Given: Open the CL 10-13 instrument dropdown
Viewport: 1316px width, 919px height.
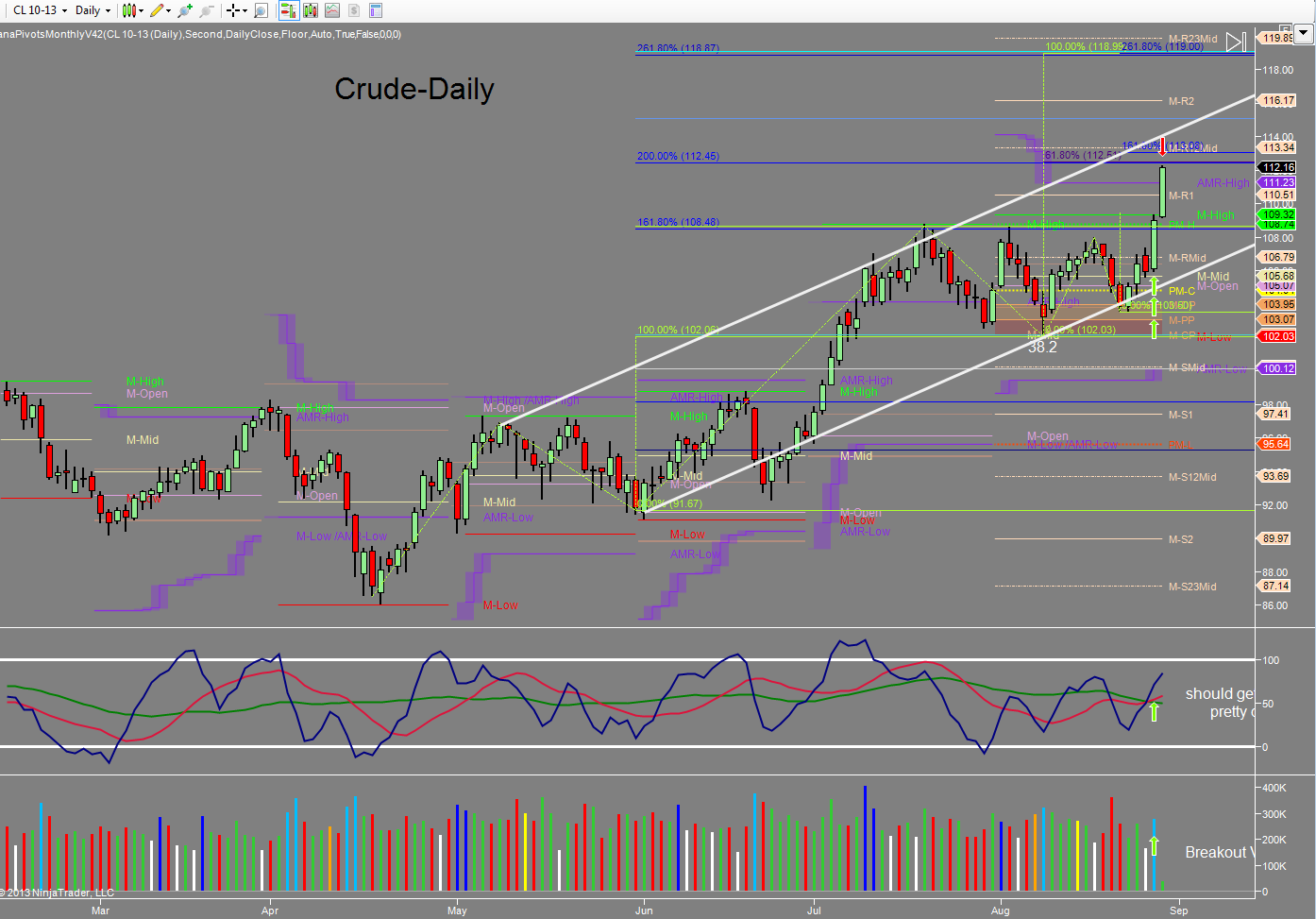Looking at the screenshot, I should coord(40,10).
